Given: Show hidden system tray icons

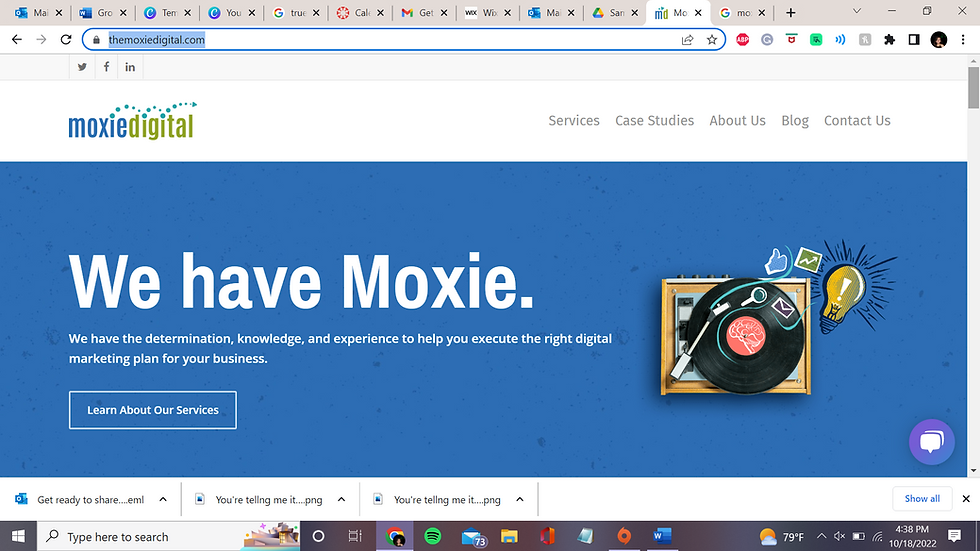Looking at the screenshot, I should pos(821,536).
